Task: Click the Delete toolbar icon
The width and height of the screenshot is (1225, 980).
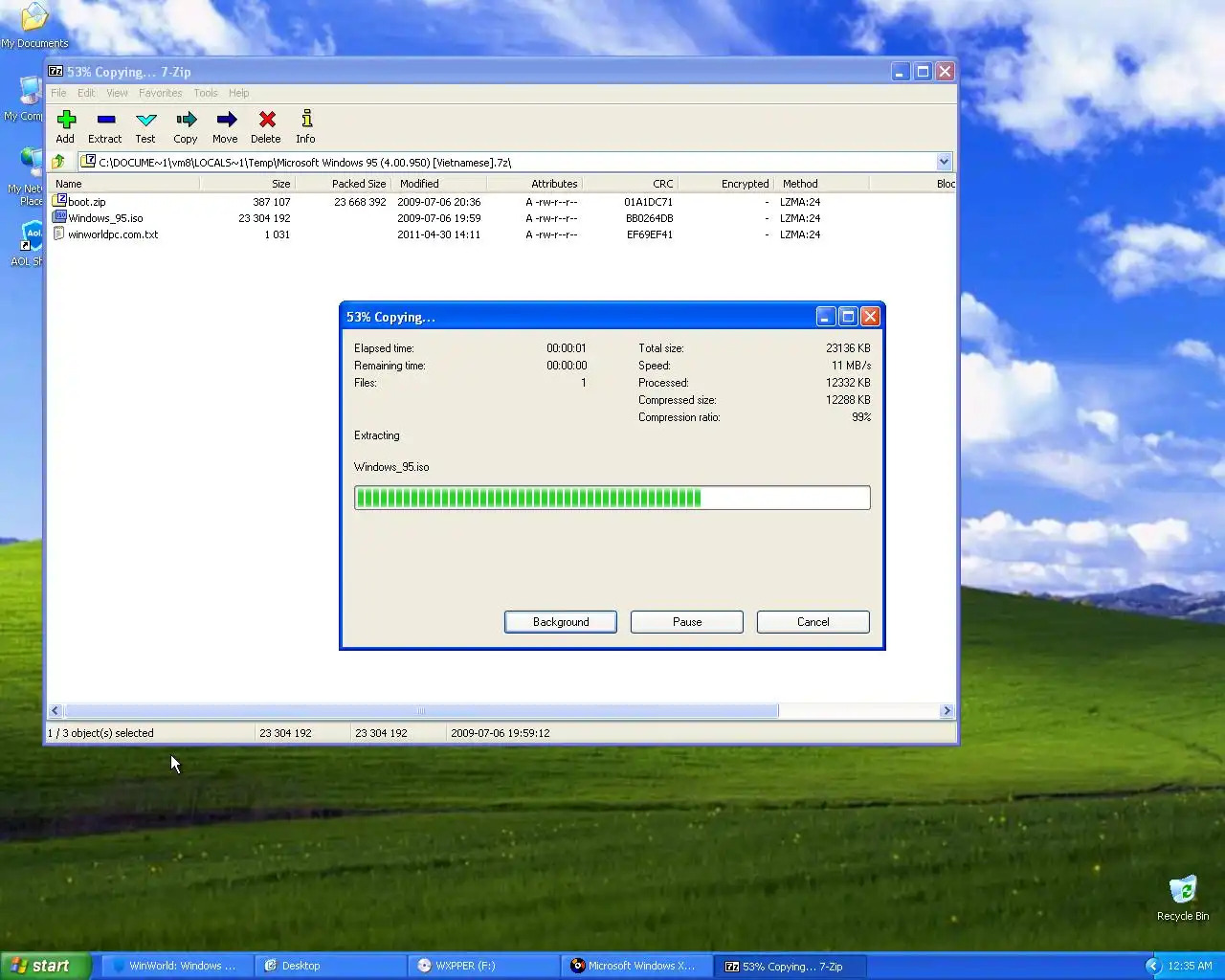Action: click(267, 120)
